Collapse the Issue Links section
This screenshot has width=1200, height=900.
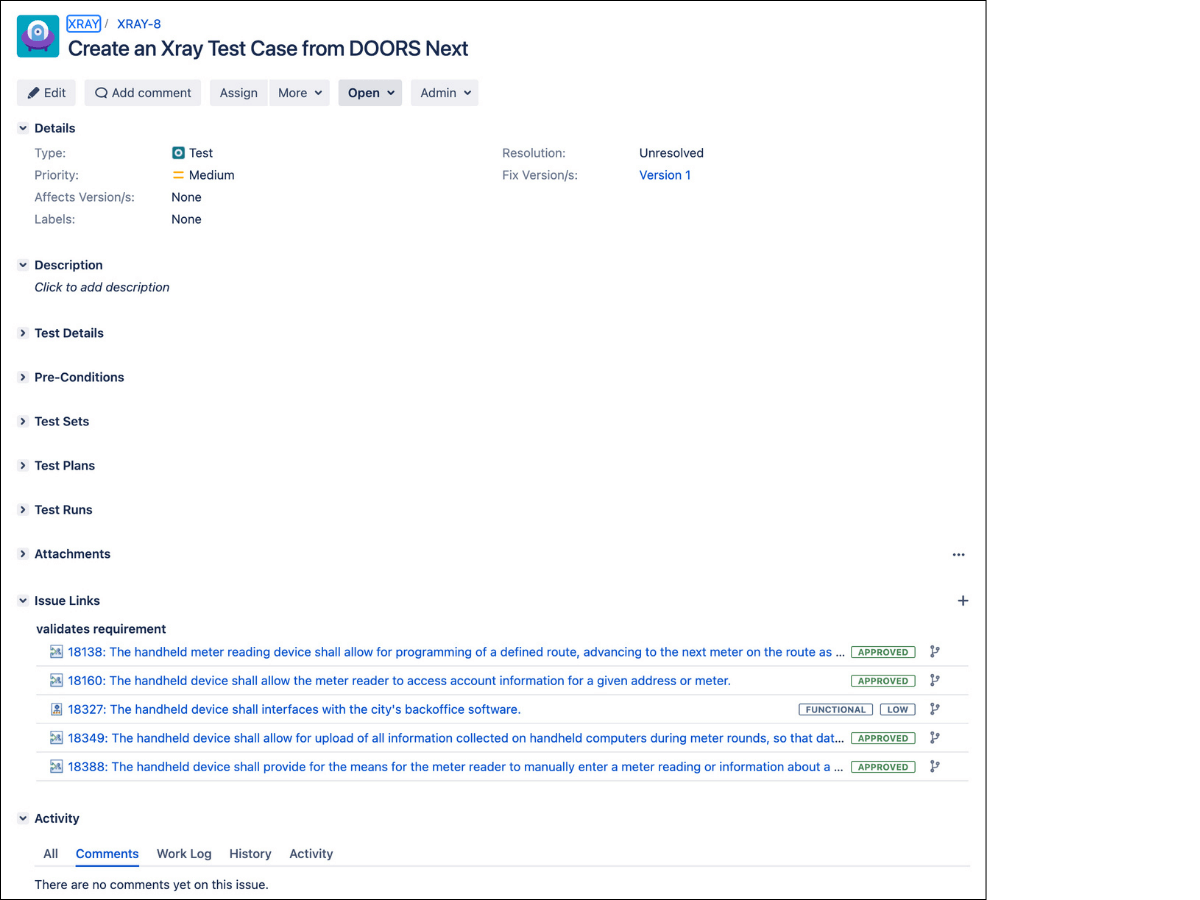click(23, 601)
